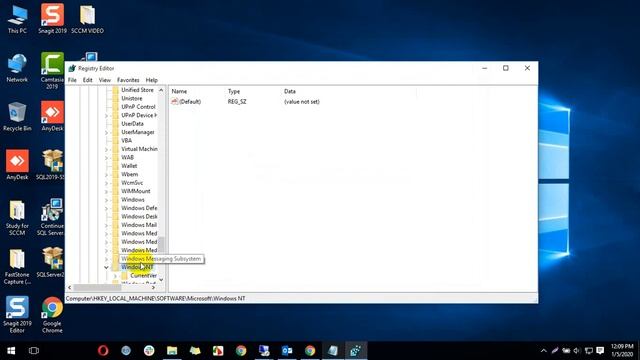Select the (Default) registry value
This screenshot has width=640, height=360.
point(190,102)
